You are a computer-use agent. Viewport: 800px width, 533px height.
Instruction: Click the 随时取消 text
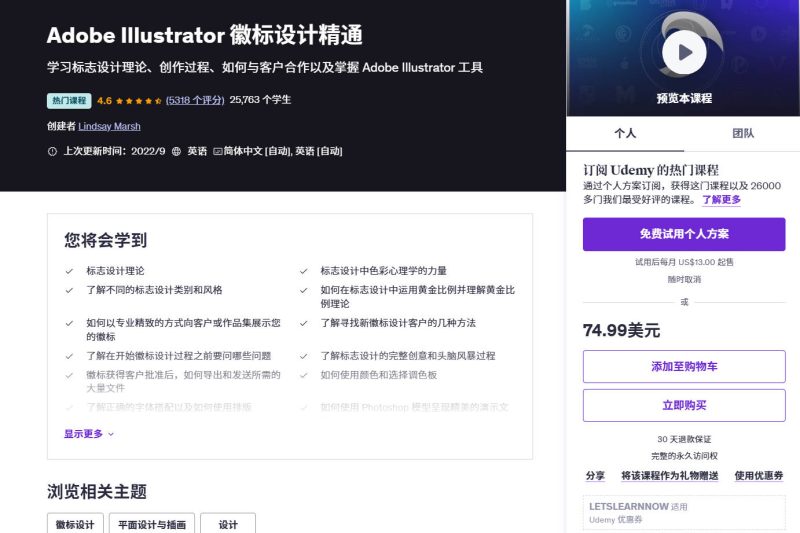click(x=684, y=279)
